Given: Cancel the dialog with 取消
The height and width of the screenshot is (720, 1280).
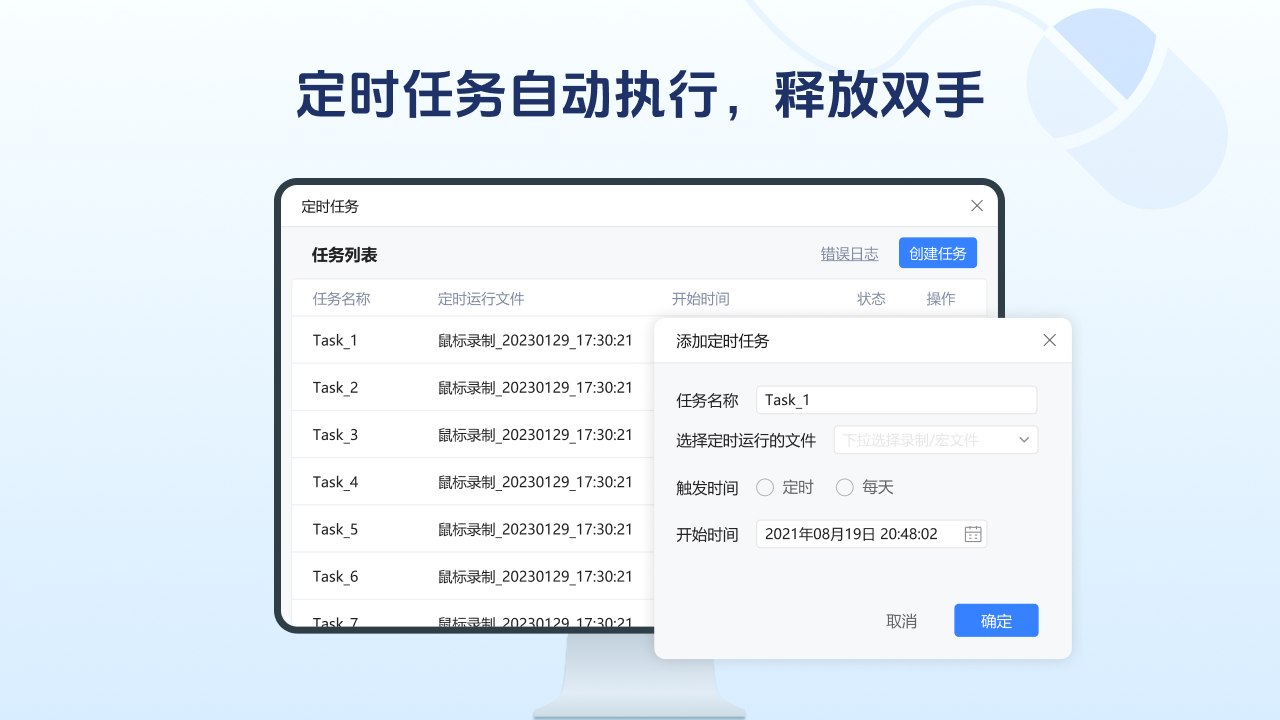Looking at the screenshot, I should pos(902,620).
